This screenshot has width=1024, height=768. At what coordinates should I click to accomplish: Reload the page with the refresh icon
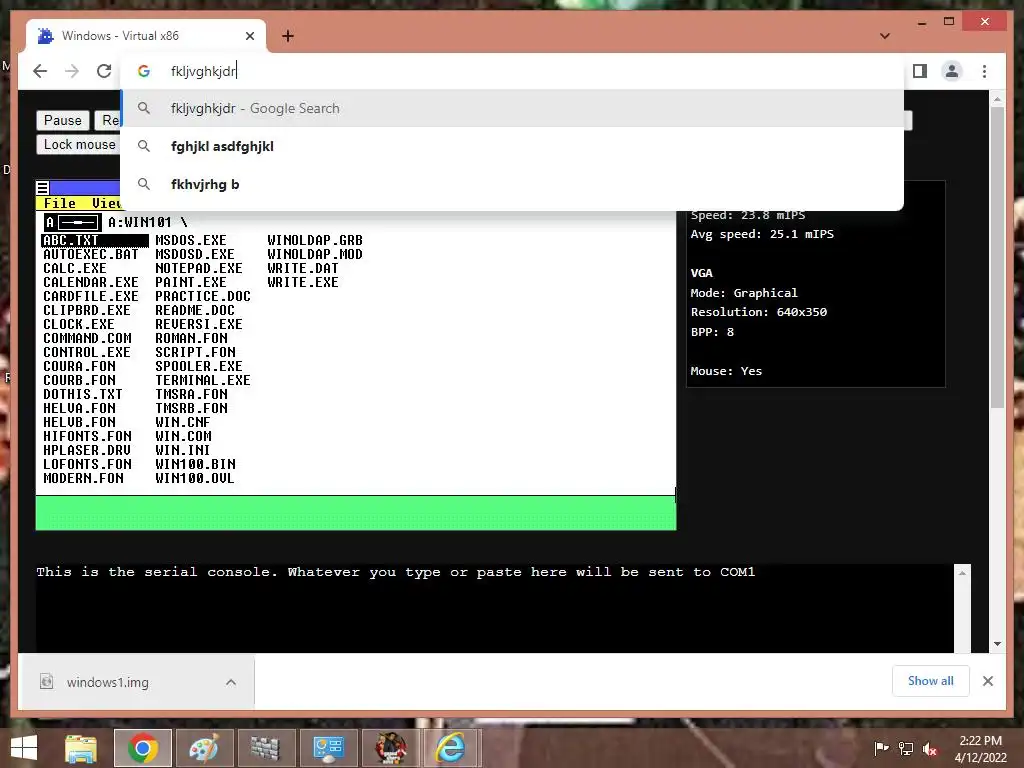tap(104, 71)
